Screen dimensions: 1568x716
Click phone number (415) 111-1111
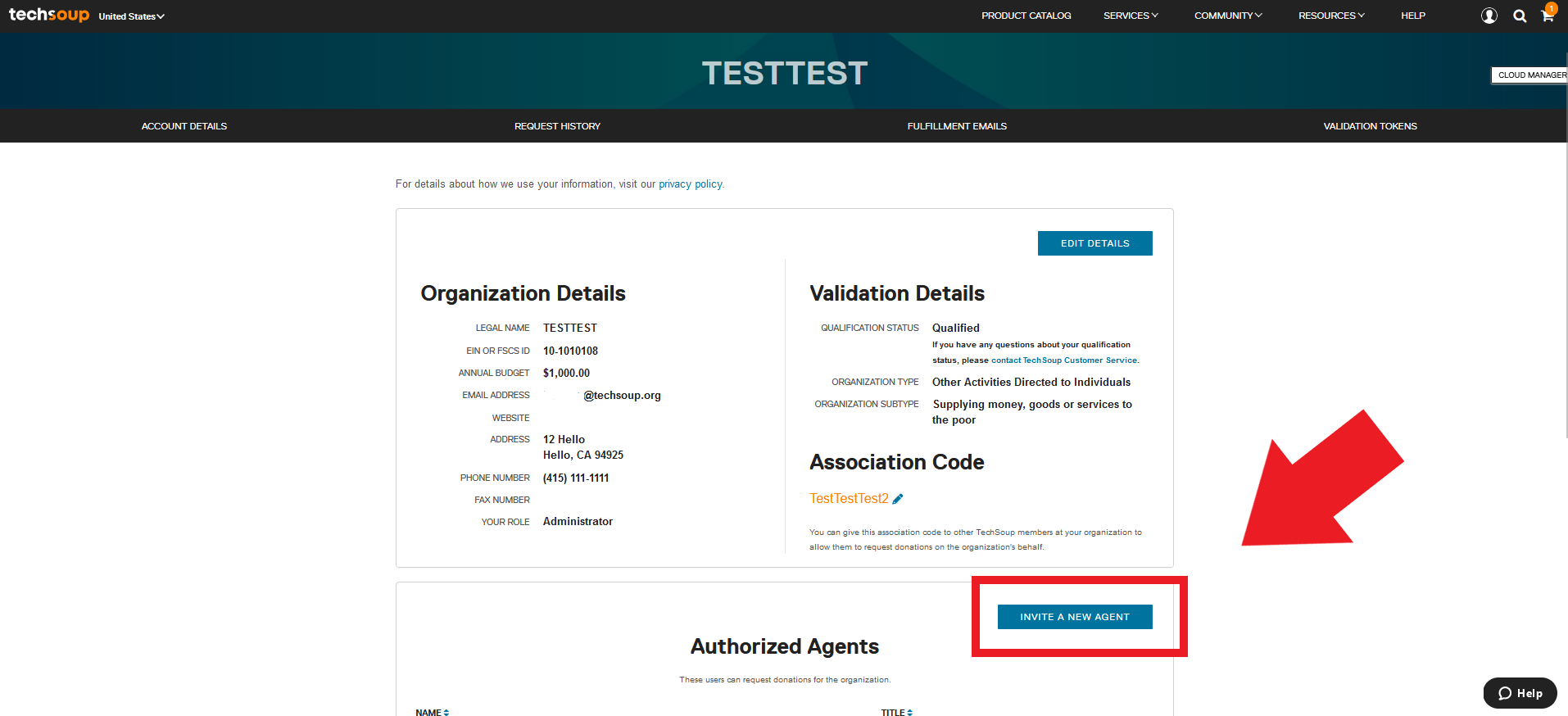(576, 478)
